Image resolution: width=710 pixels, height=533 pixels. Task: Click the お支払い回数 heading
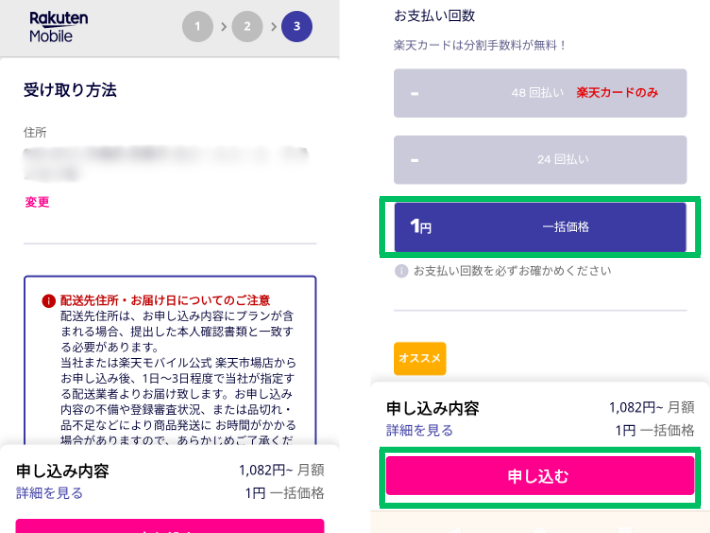[434, 16]
